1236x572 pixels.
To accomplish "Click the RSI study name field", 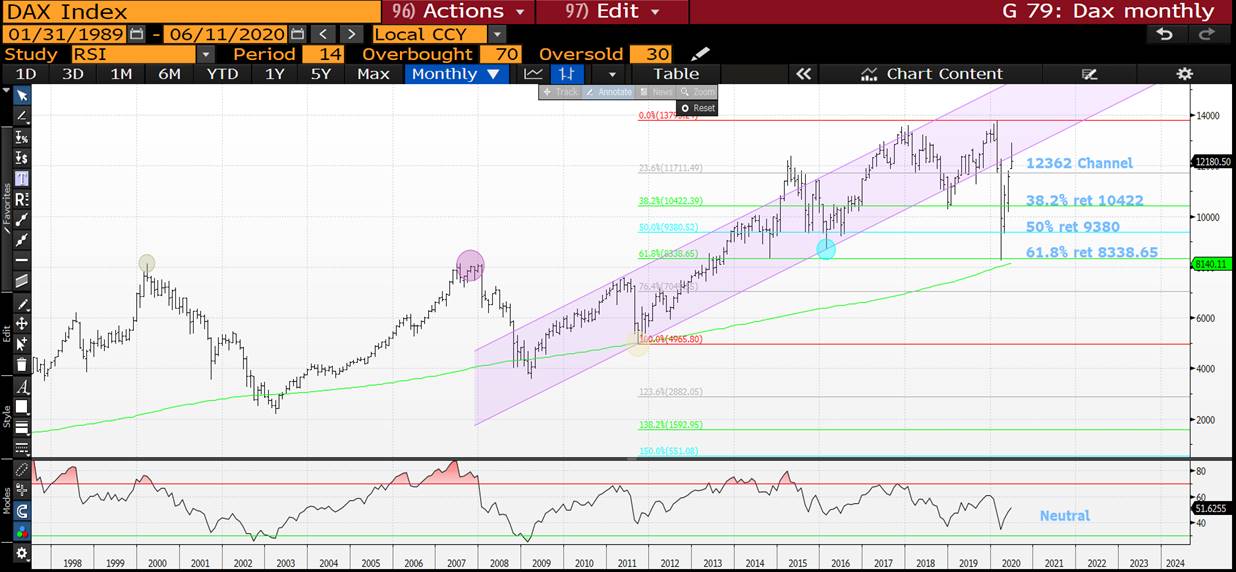I will pyautogui.click(x=132, y=54).
